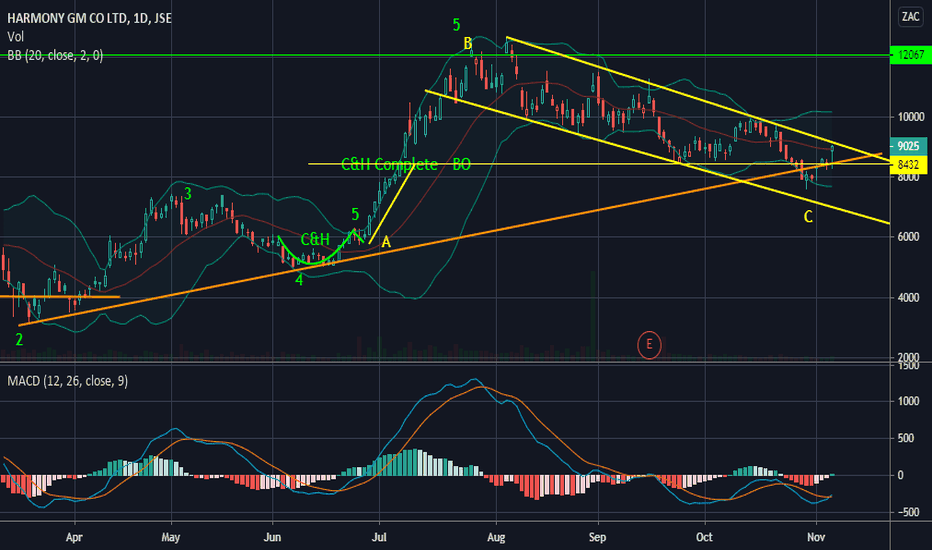Click the green '3' wave label

coord(187,194)
